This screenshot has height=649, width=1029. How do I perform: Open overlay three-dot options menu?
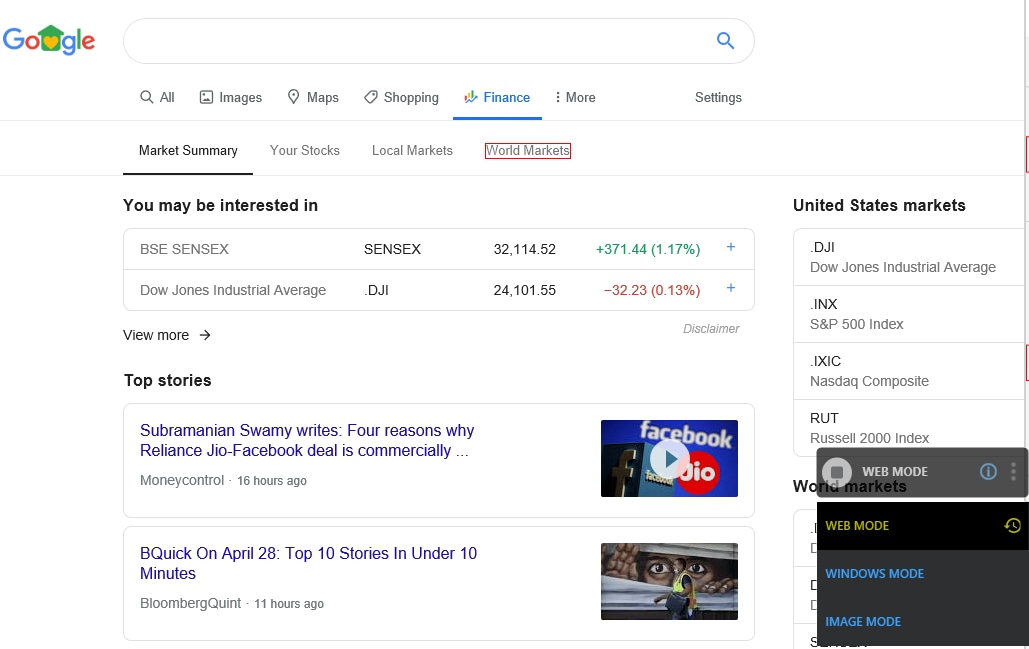click(1013, 471)
